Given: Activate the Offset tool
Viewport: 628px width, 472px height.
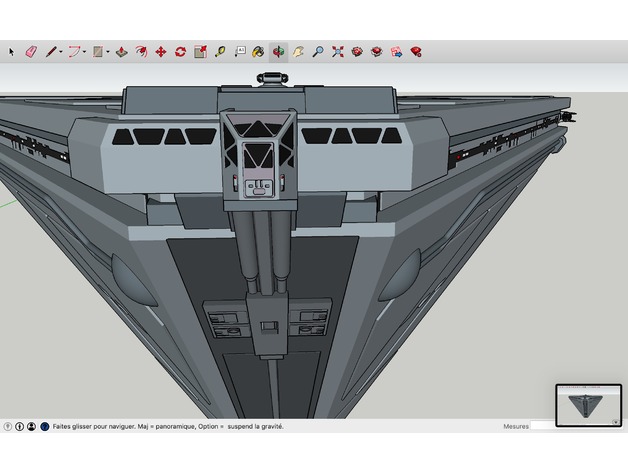Looking at the screenshot, I should [141, 52].
